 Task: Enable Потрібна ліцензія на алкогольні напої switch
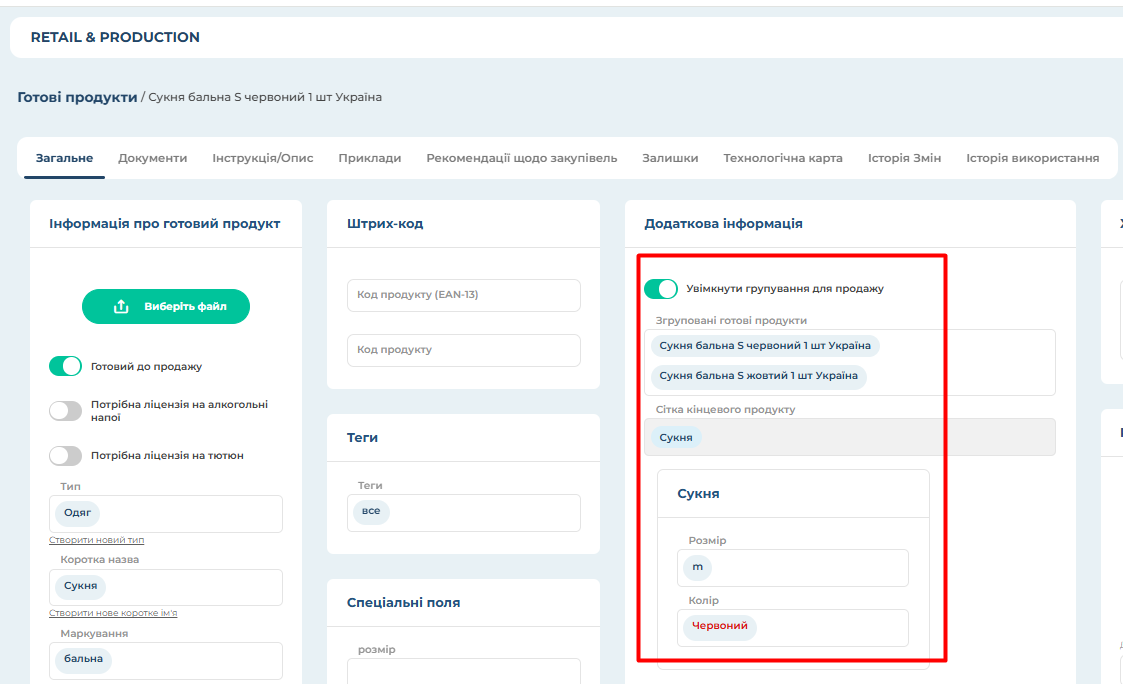click(x=65, y=411)
